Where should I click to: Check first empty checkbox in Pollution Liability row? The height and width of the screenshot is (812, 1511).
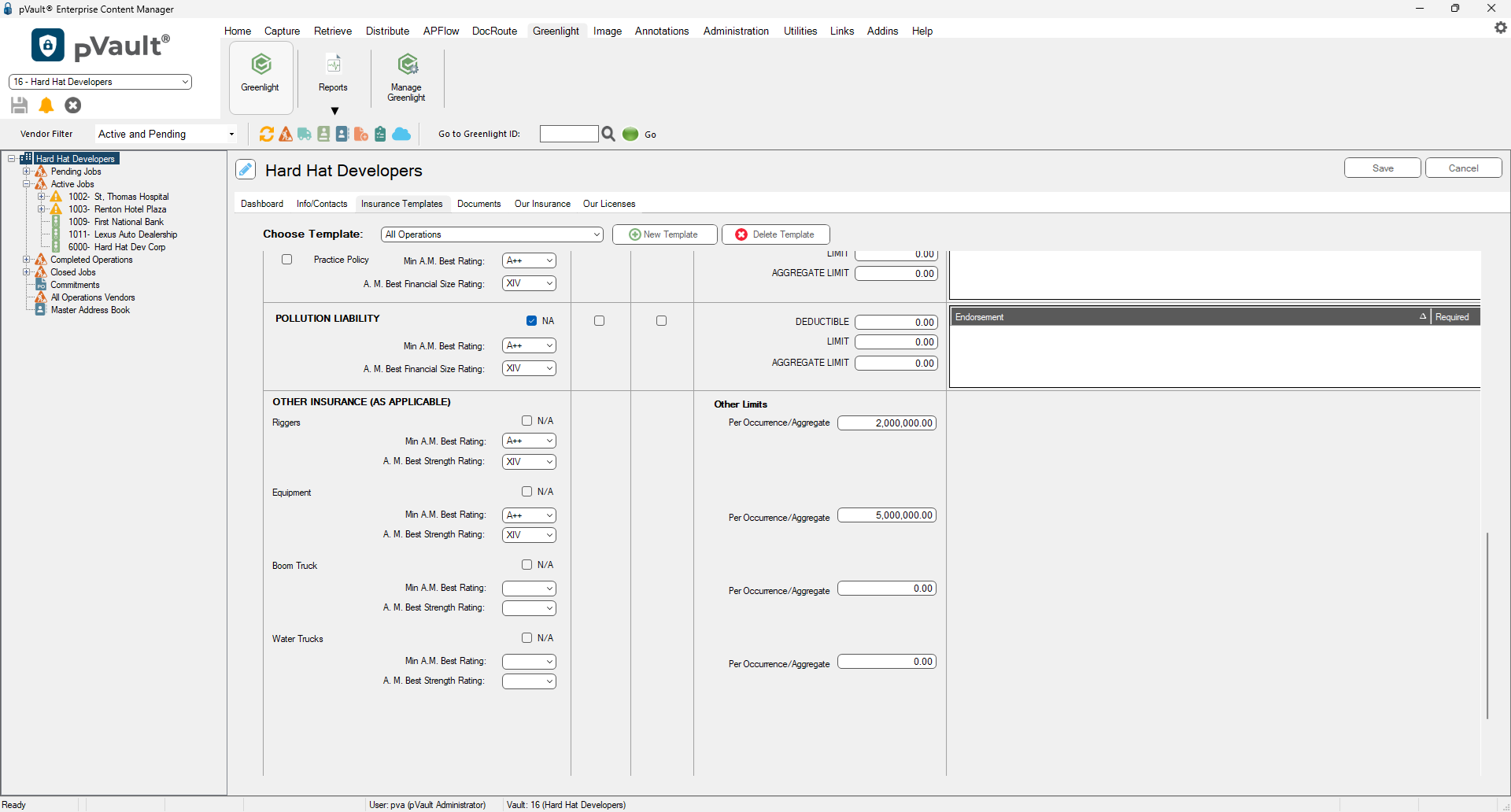(x=600, y=321)
